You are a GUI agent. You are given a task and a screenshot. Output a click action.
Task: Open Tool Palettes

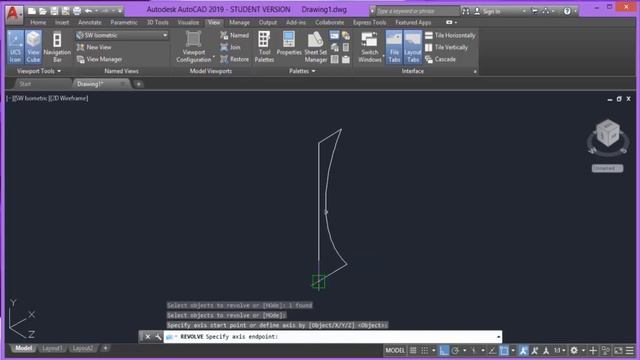264,47
